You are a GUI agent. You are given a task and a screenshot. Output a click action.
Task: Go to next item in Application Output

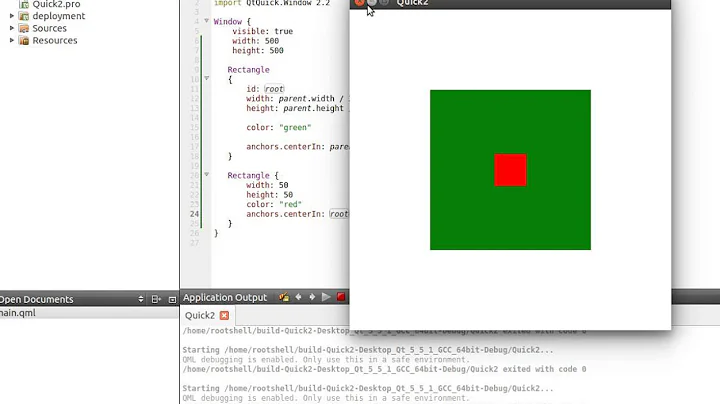pos(312,297)
